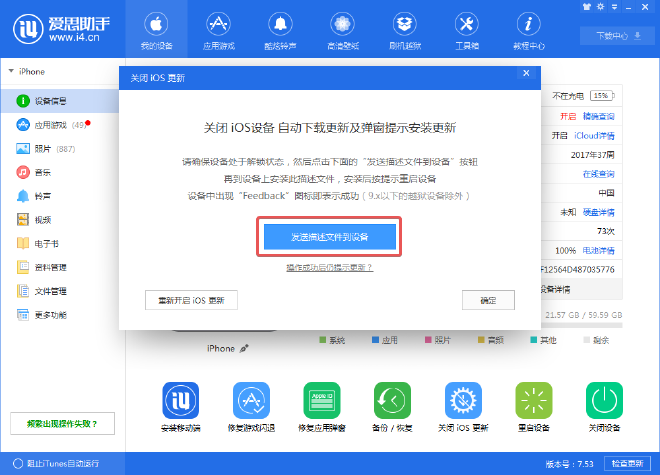Open the 应用游戏 apps and games tab
660x475 pixels.
pos(218,29)
